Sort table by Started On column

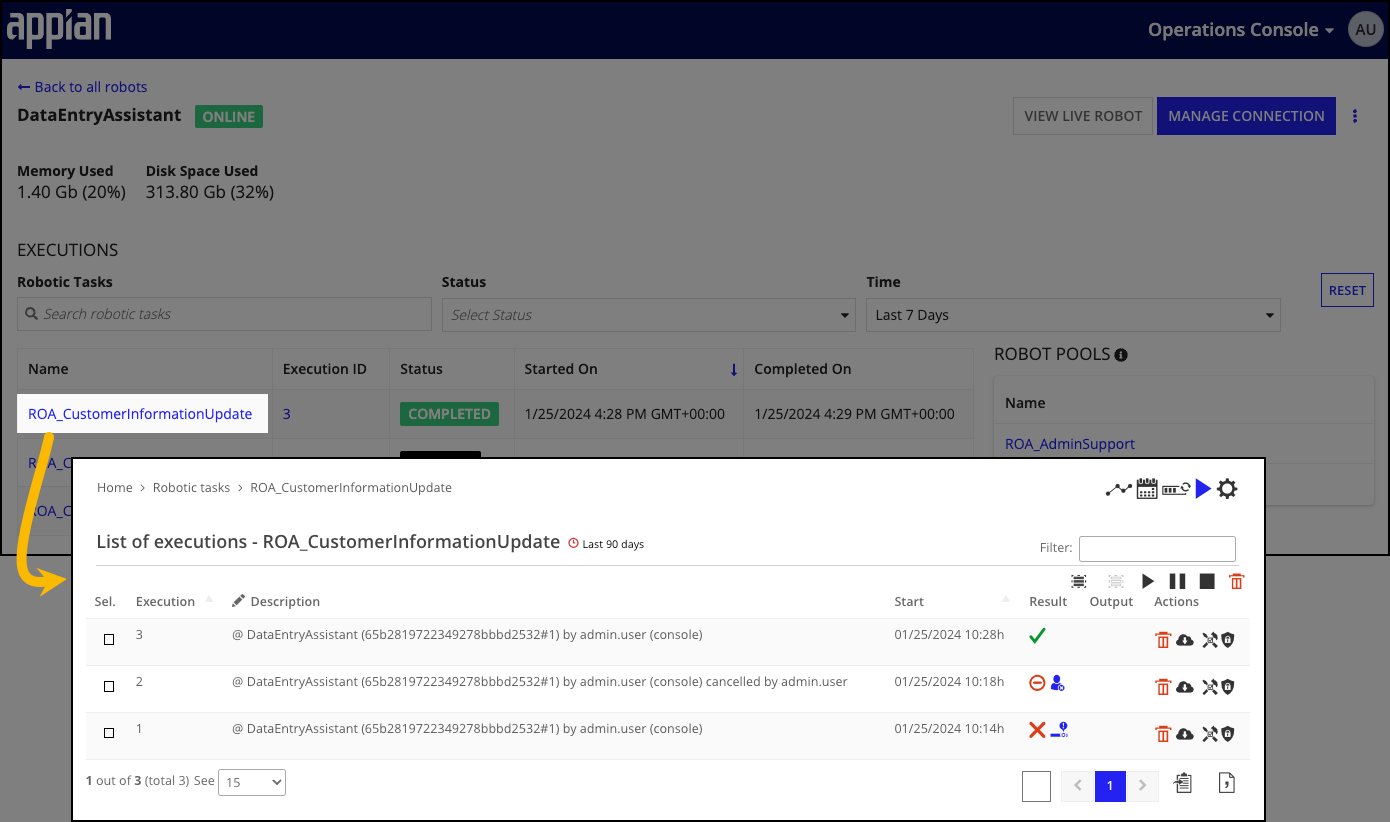tap(560, 369)
